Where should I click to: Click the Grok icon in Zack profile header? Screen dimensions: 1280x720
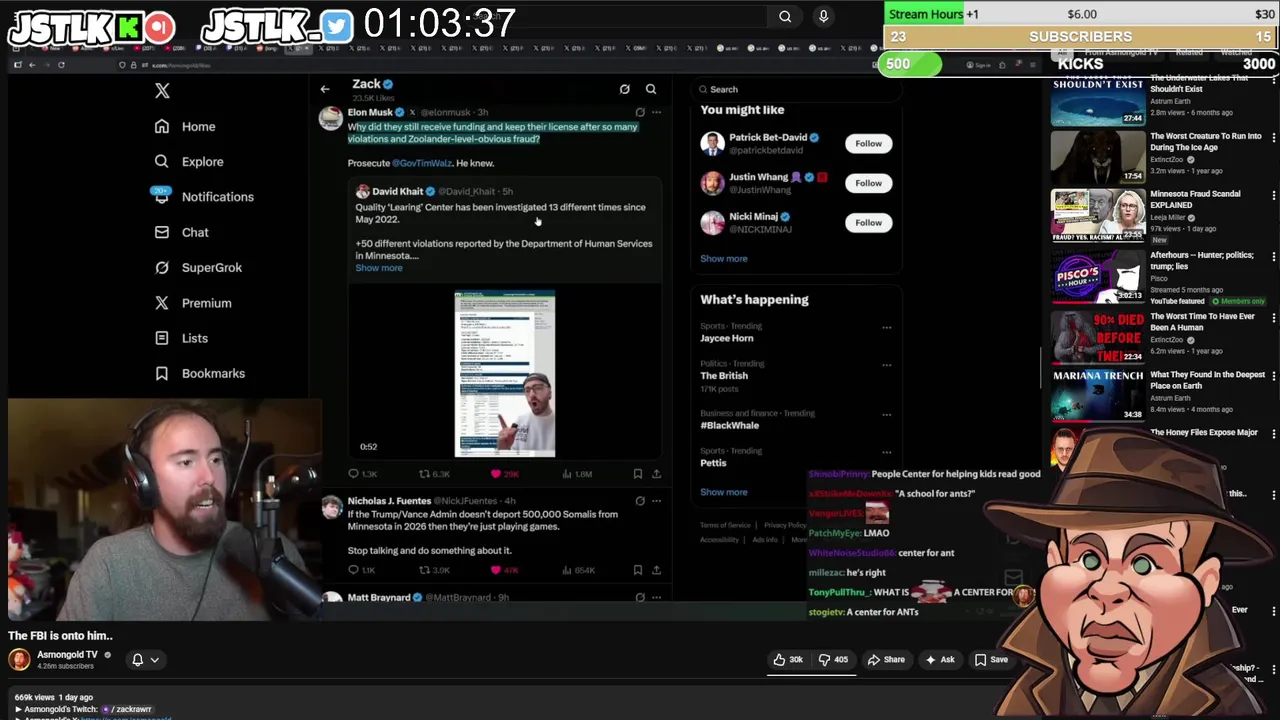pos(625,89)
